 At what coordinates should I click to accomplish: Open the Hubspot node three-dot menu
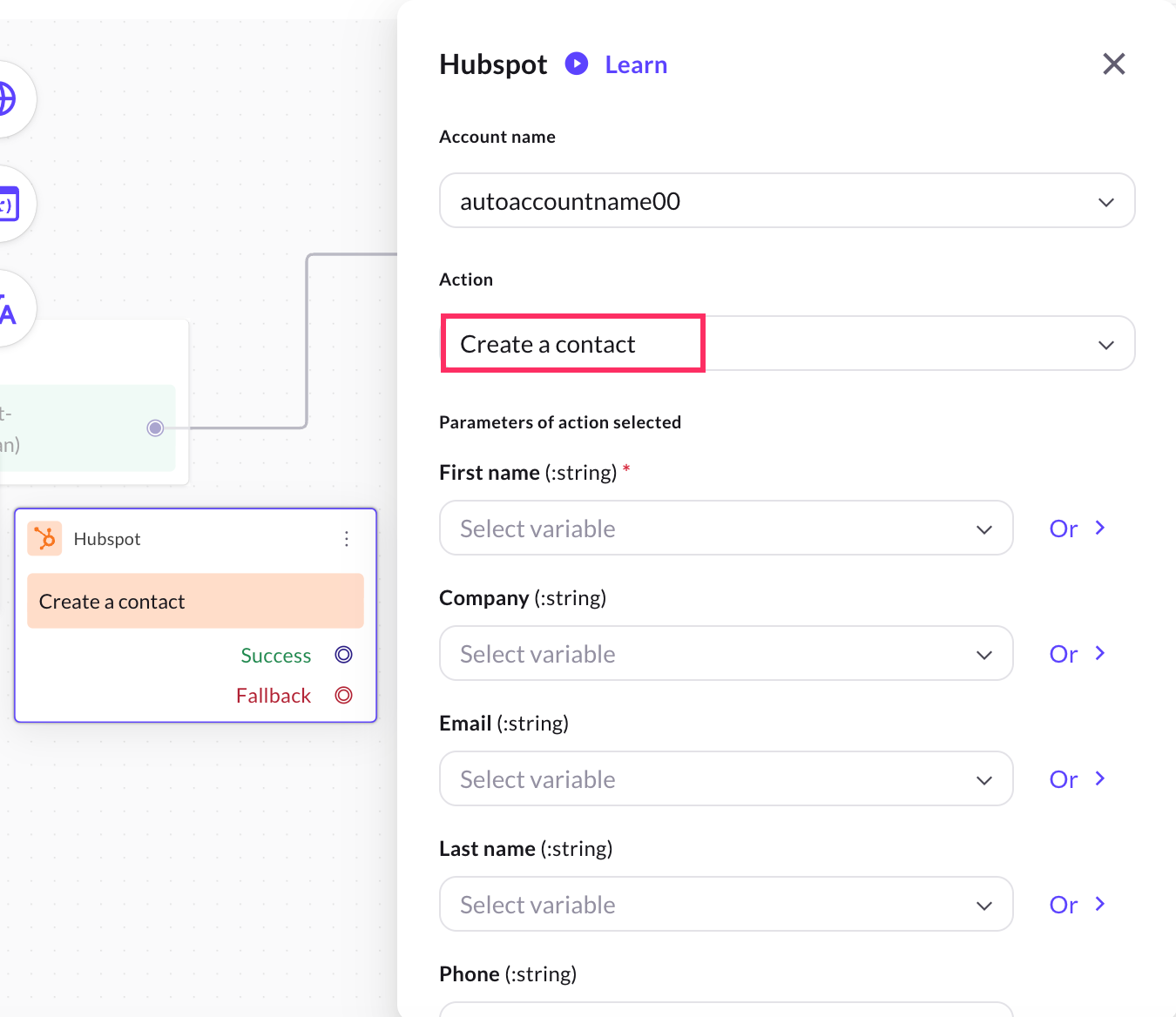point(347,539)
